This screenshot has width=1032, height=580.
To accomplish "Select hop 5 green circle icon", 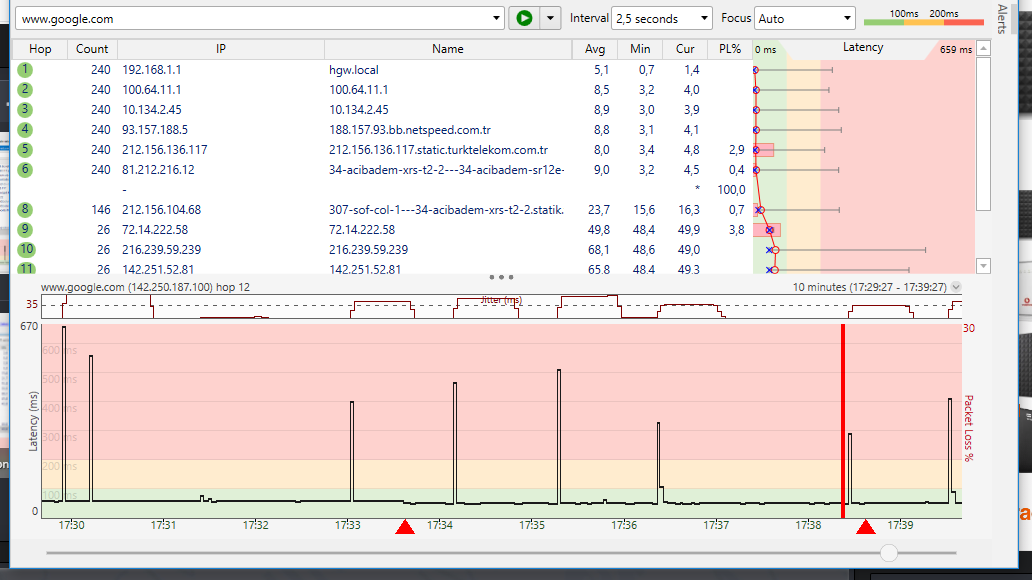I will pos(25,149).
